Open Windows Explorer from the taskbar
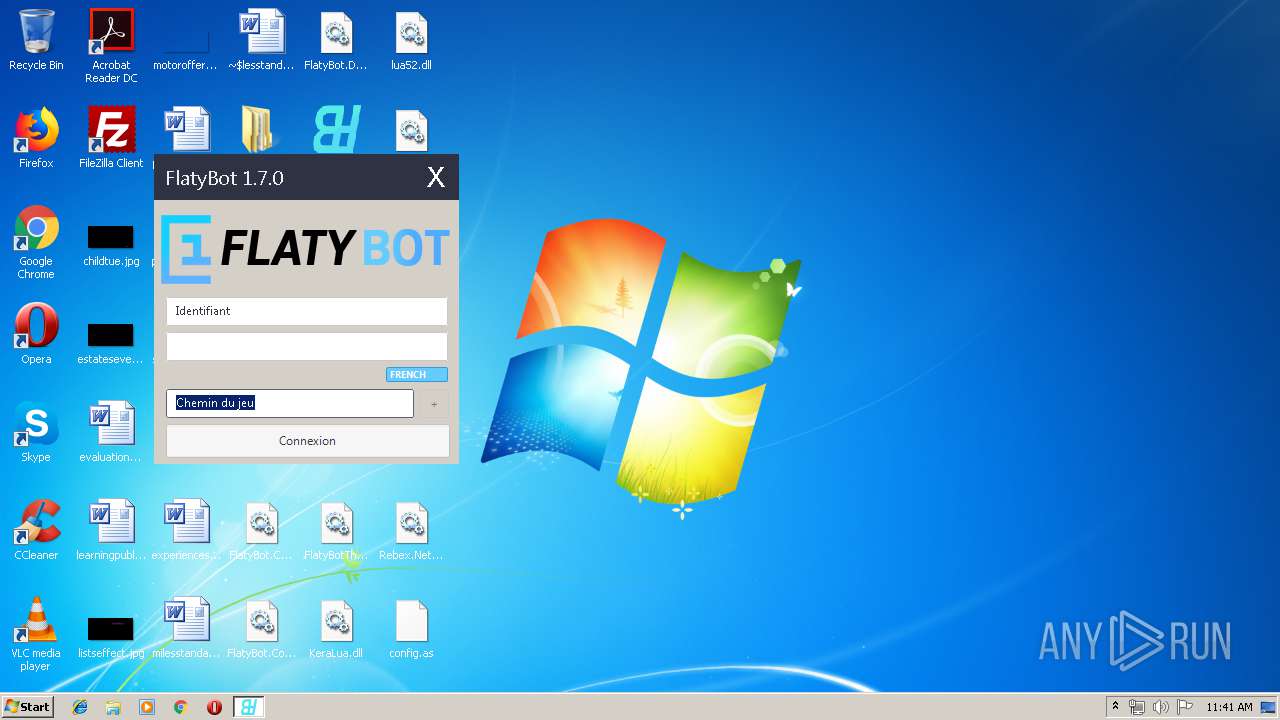 [x=113, y=707]
